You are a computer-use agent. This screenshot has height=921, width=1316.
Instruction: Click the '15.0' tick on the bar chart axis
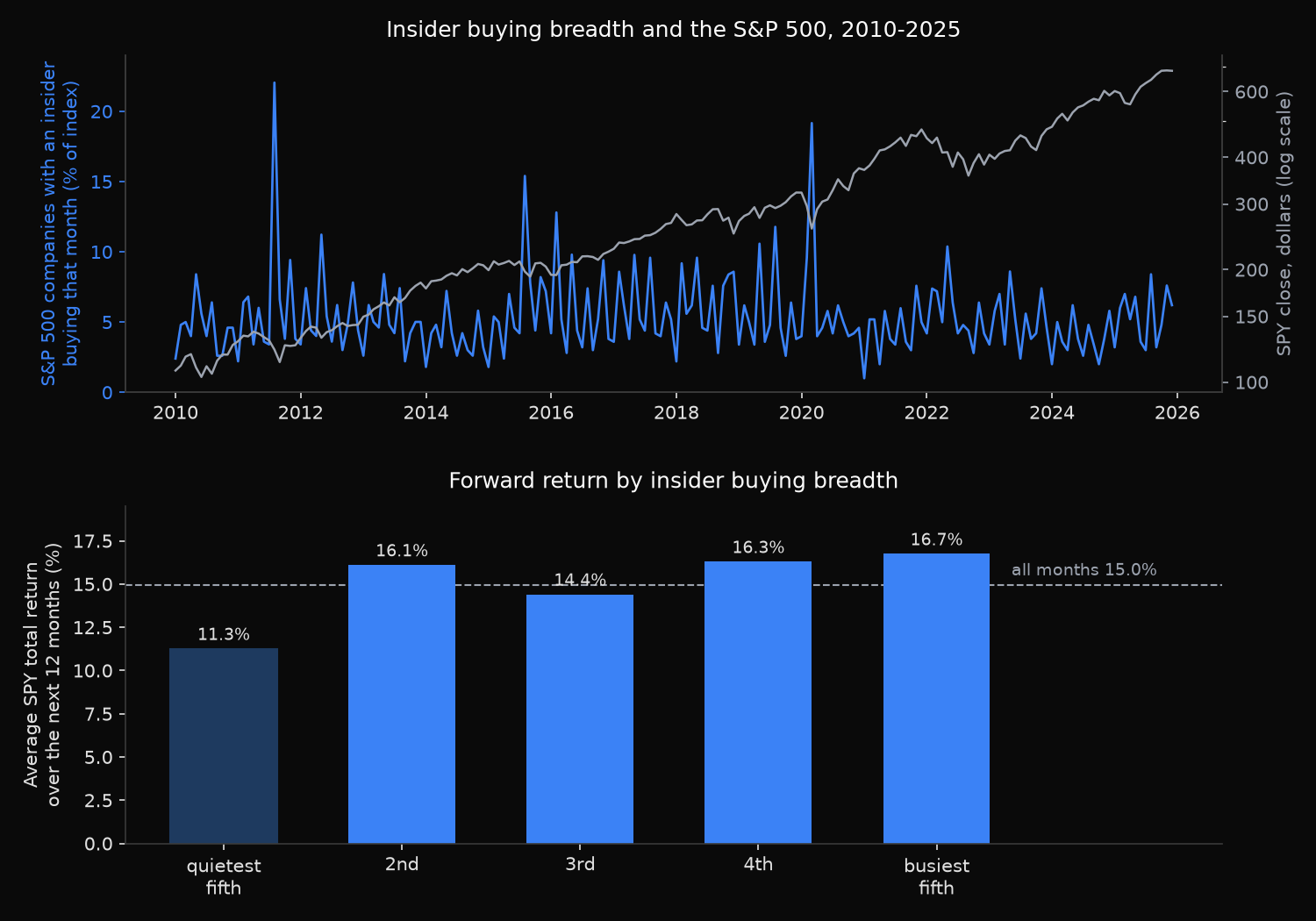coord(93,585)
